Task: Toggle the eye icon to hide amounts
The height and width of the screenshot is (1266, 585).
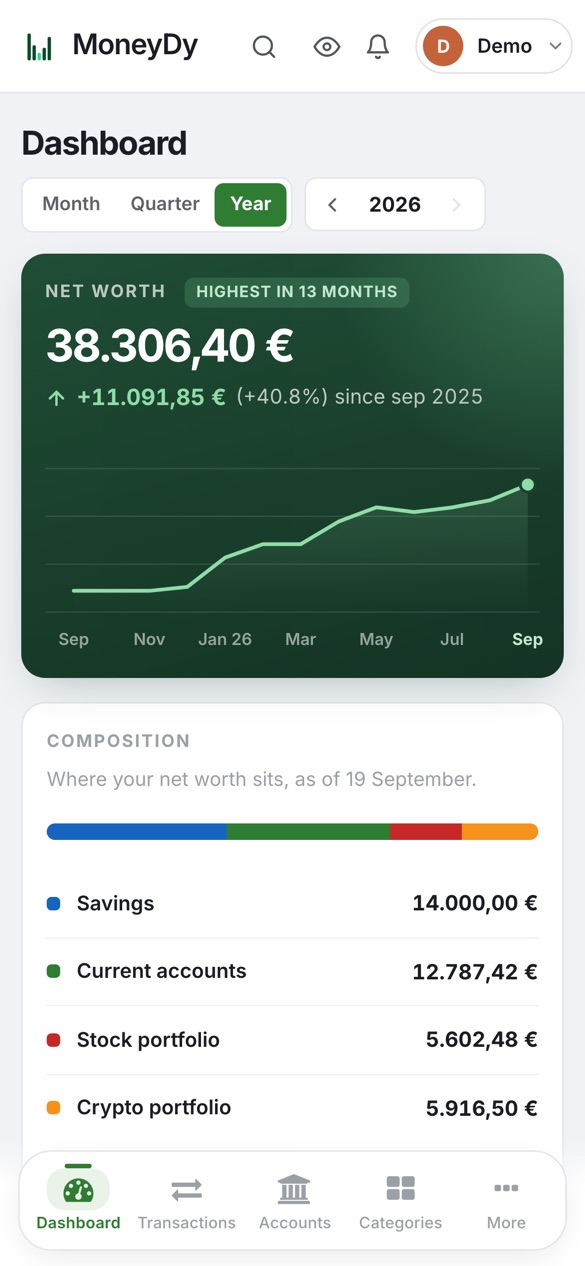Action: 327,46
